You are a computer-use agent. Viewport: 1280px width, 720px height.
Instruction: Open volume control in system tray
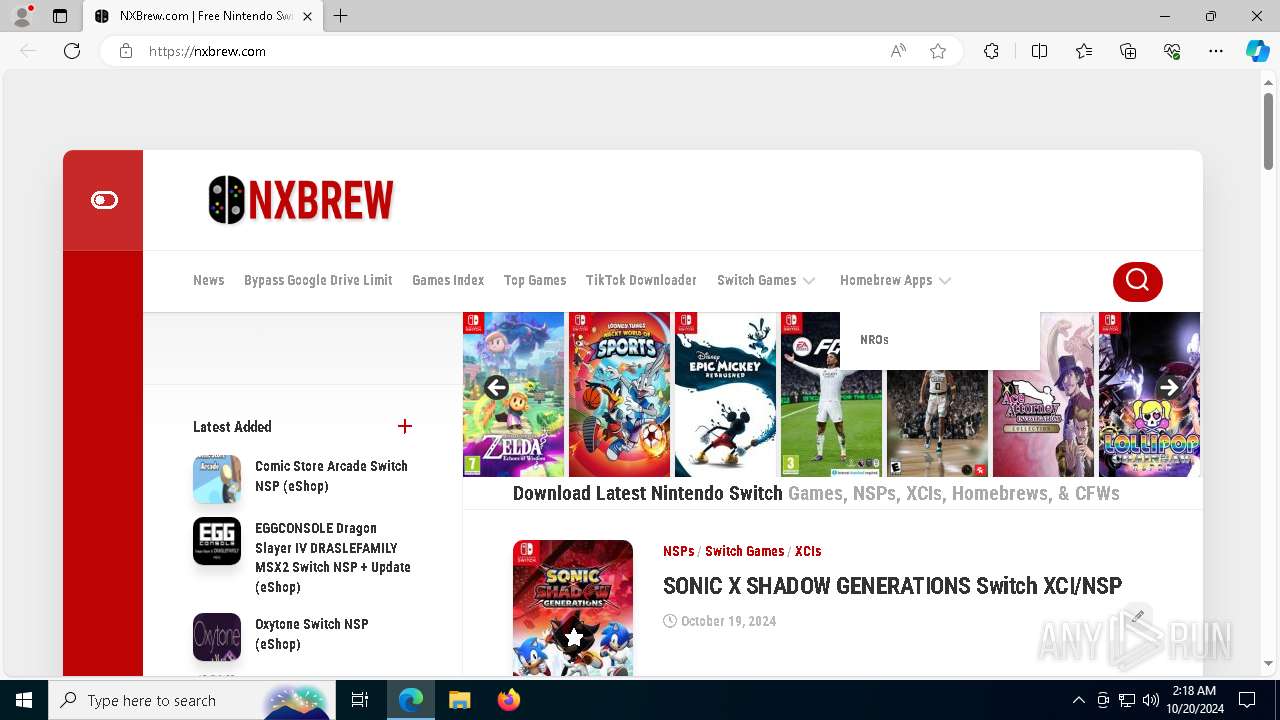point(1150,700)
